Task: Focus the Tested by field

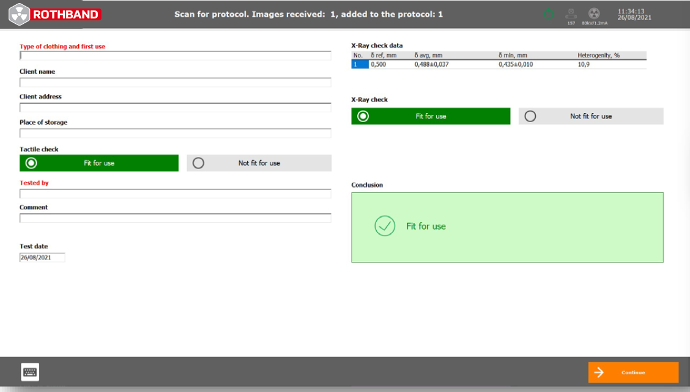Action: pyautogui.click(x=175, y=194)
